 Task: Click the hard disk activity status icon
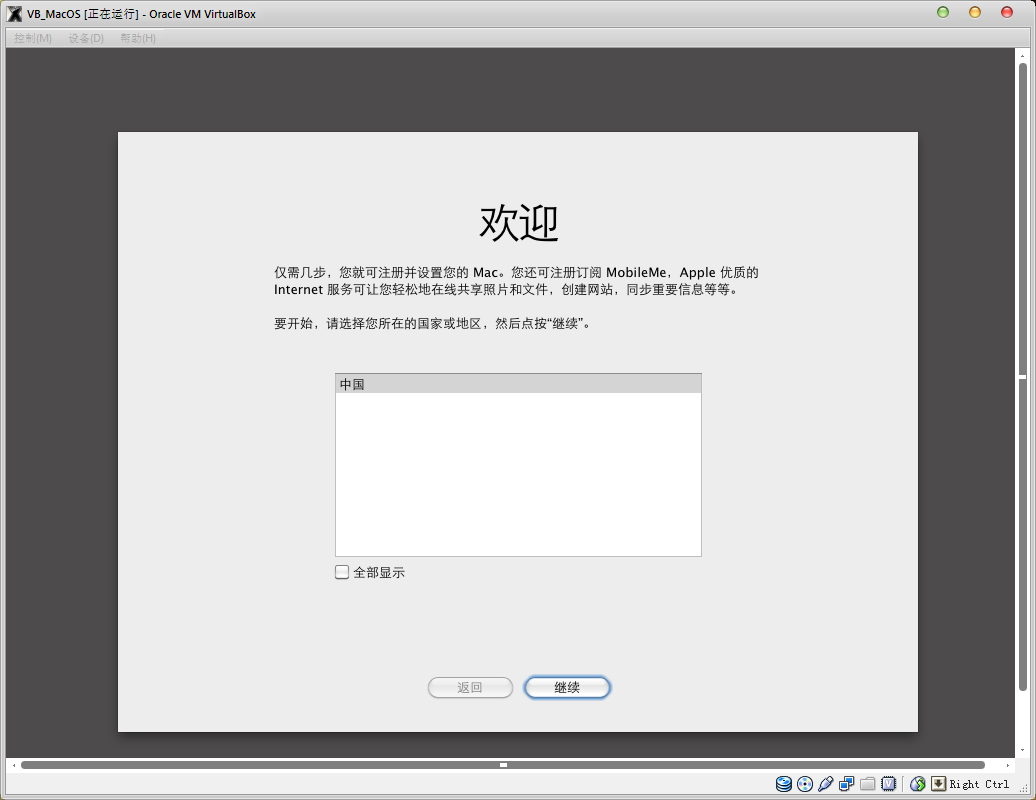(x=784, y=784)
